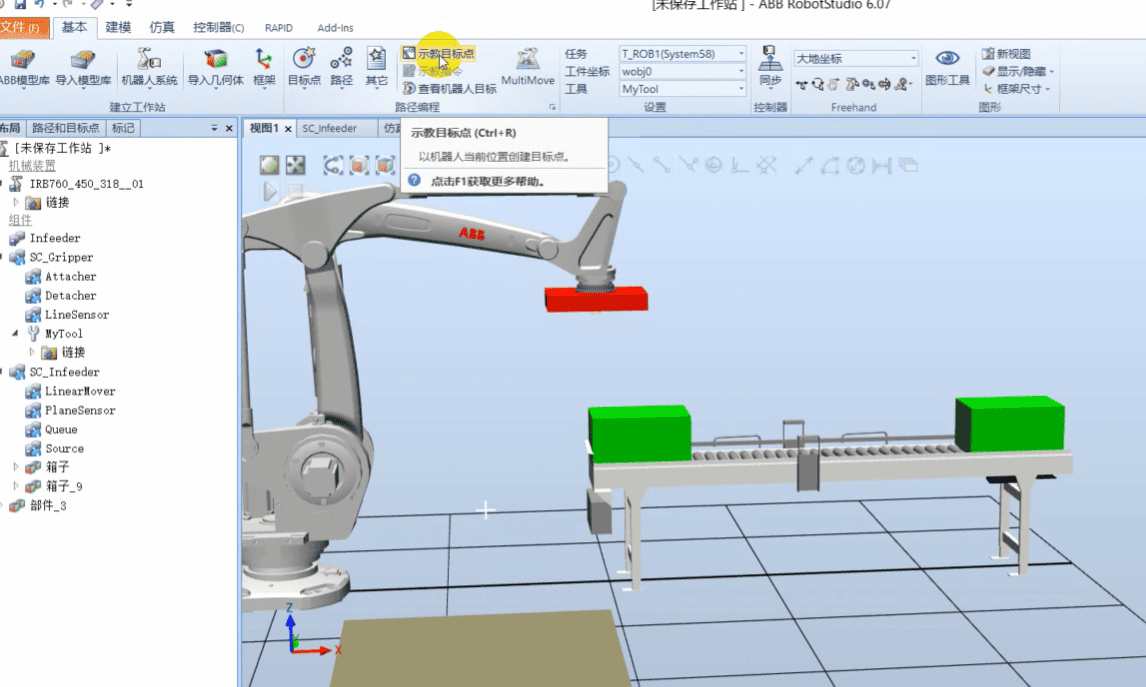
Task: Switch to the 控制器(C) ribbon tab
Action: click(218, 27)
